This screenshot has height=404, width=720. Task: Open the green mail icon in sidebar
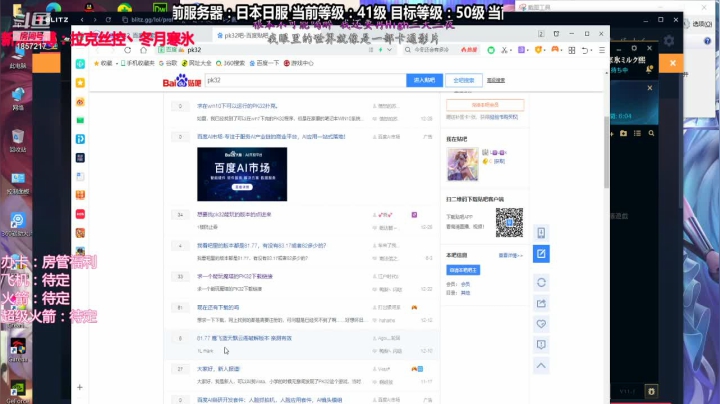coord(80,120)
